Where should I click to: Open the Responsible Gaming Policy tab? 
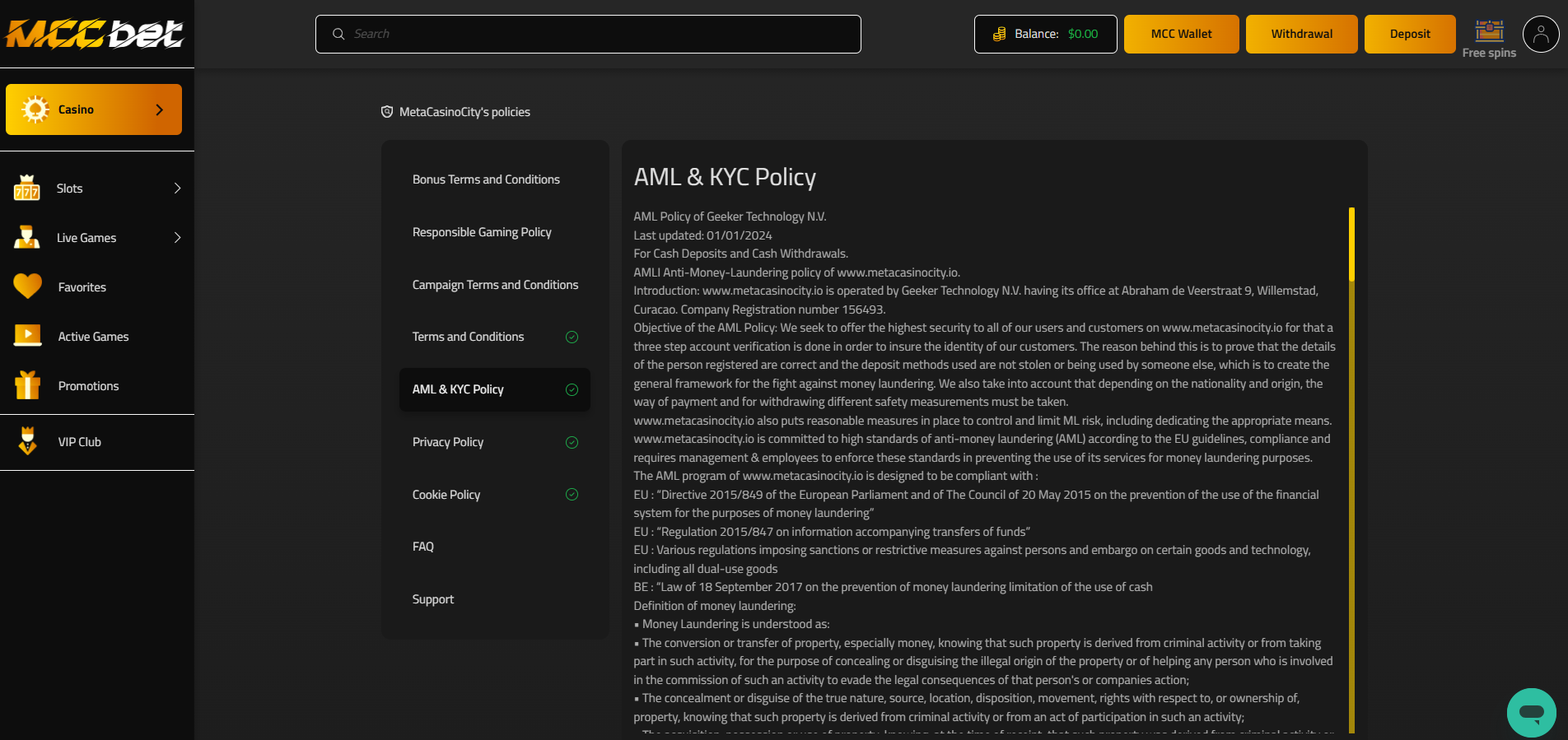coord(482,232)
